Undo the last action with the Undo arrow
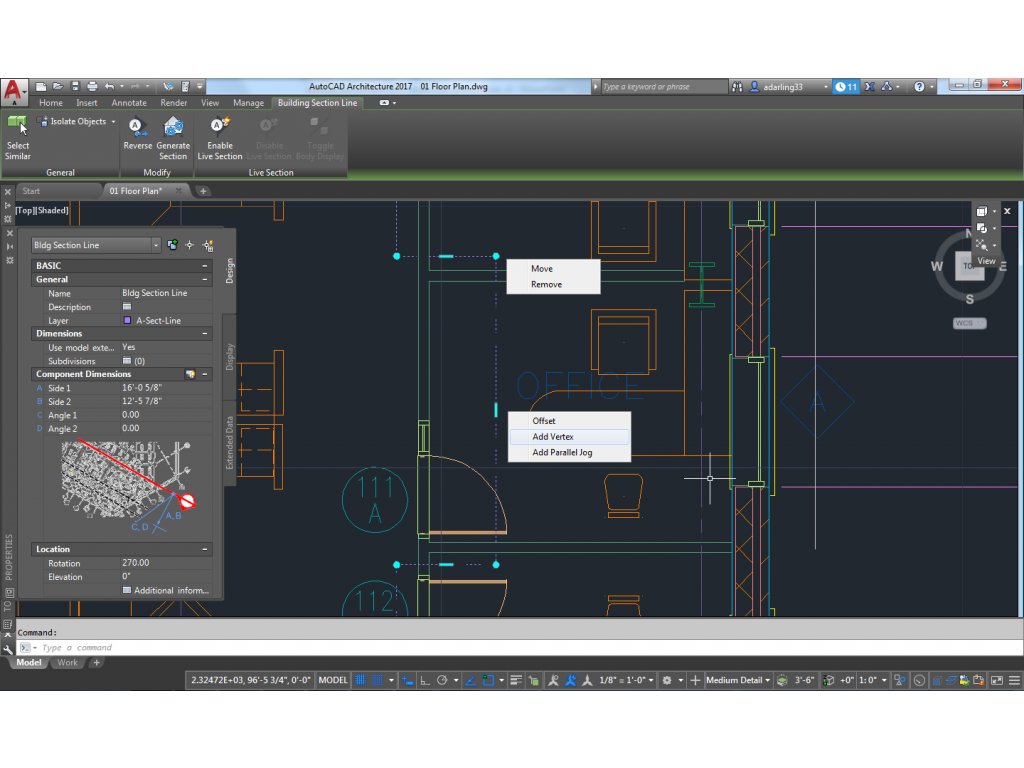 (x=109, y=86)
